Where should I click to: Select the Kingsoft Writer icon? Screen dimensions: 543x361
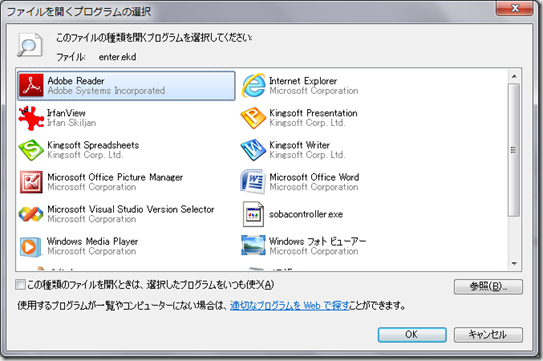click(x=253, y=150)
